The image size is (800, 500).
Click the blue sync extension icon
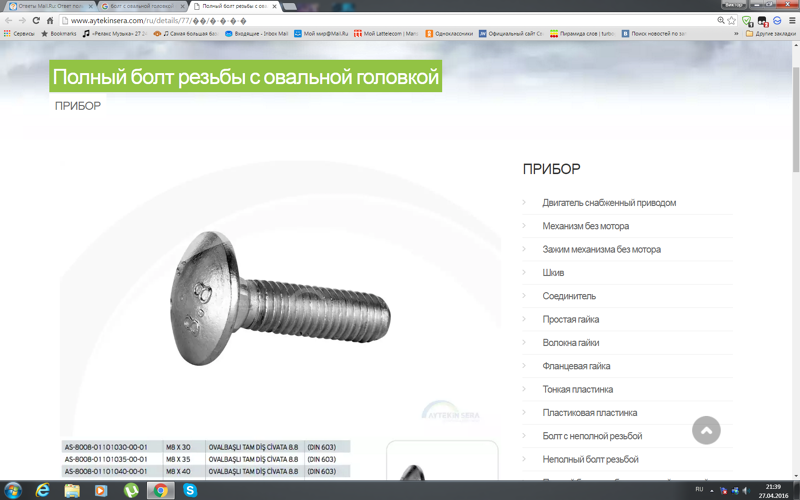click(777, 21)
